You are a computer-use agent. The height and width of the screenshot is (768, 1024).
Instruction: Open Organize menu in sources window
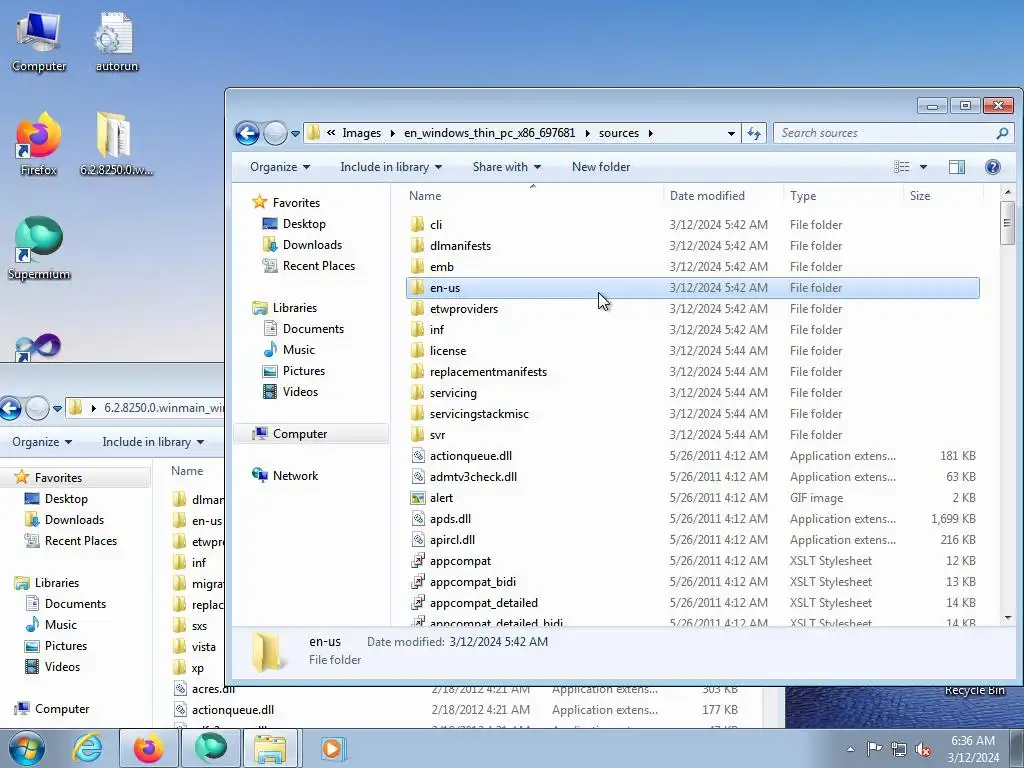point(280,167)
